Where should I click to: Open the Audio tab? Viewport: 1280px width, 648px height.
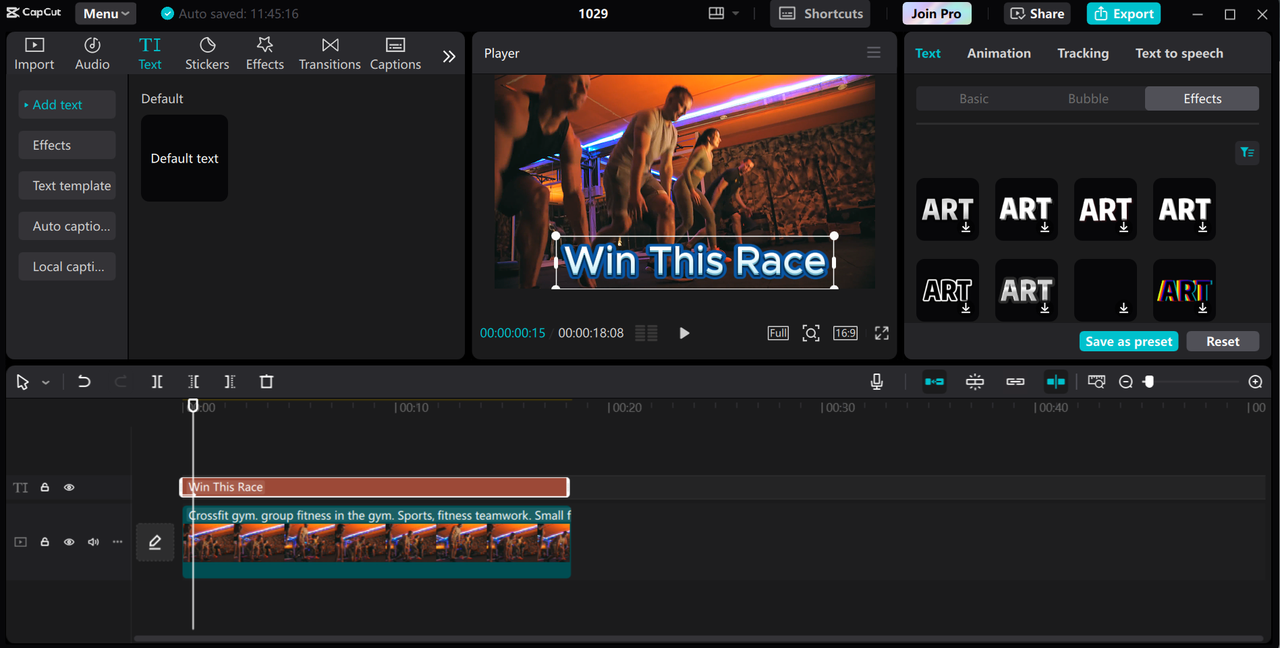(92, 54)
